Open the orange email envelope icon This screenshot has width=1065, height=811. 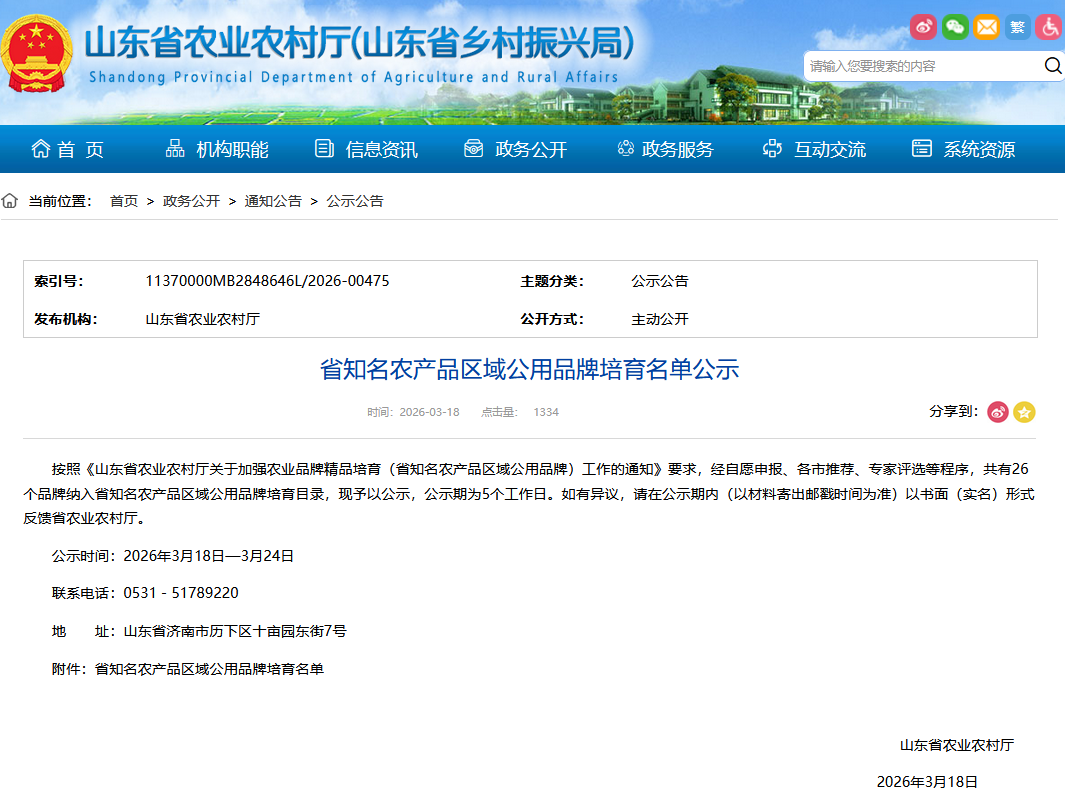click(986, 27)
